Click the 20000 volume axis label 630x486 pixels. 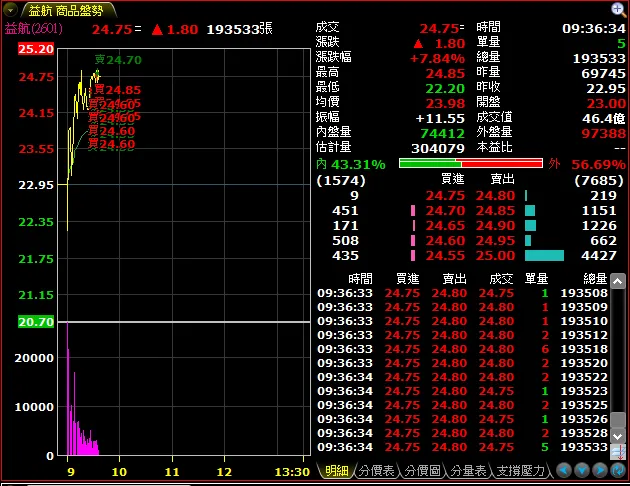34,358
